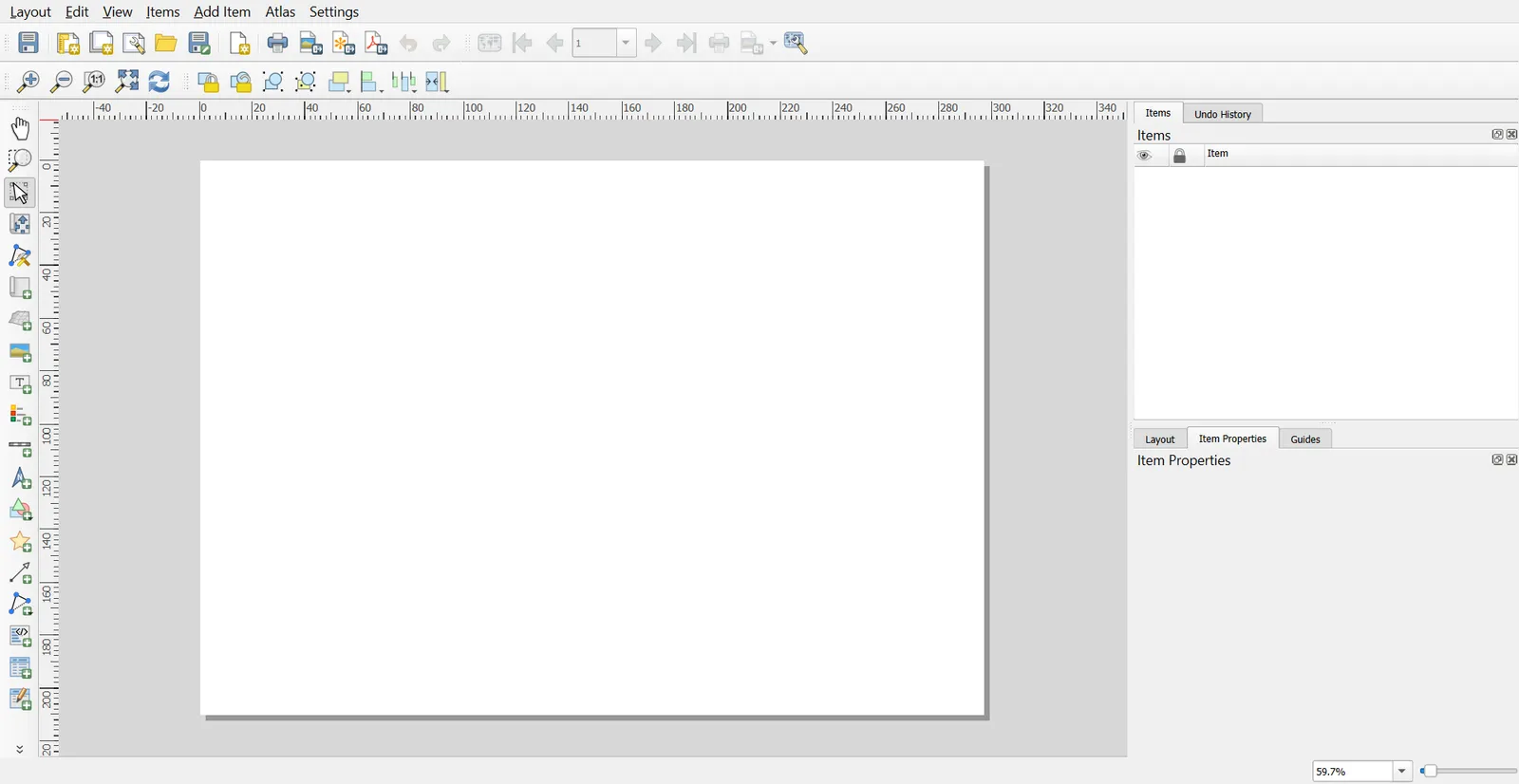Switch to the Guides tab

pos(1305,439)
